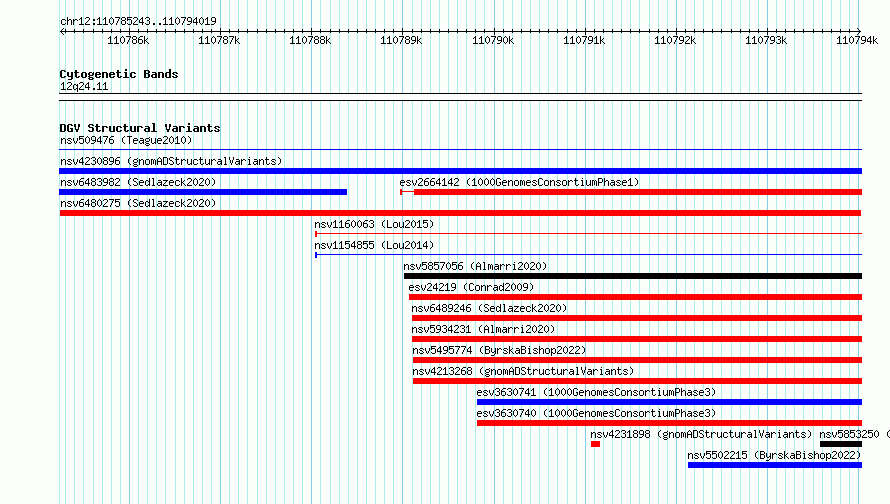Select variant label nsv1160063 (Lou2015)
This screenshot has height=504, width=890.
374,224
